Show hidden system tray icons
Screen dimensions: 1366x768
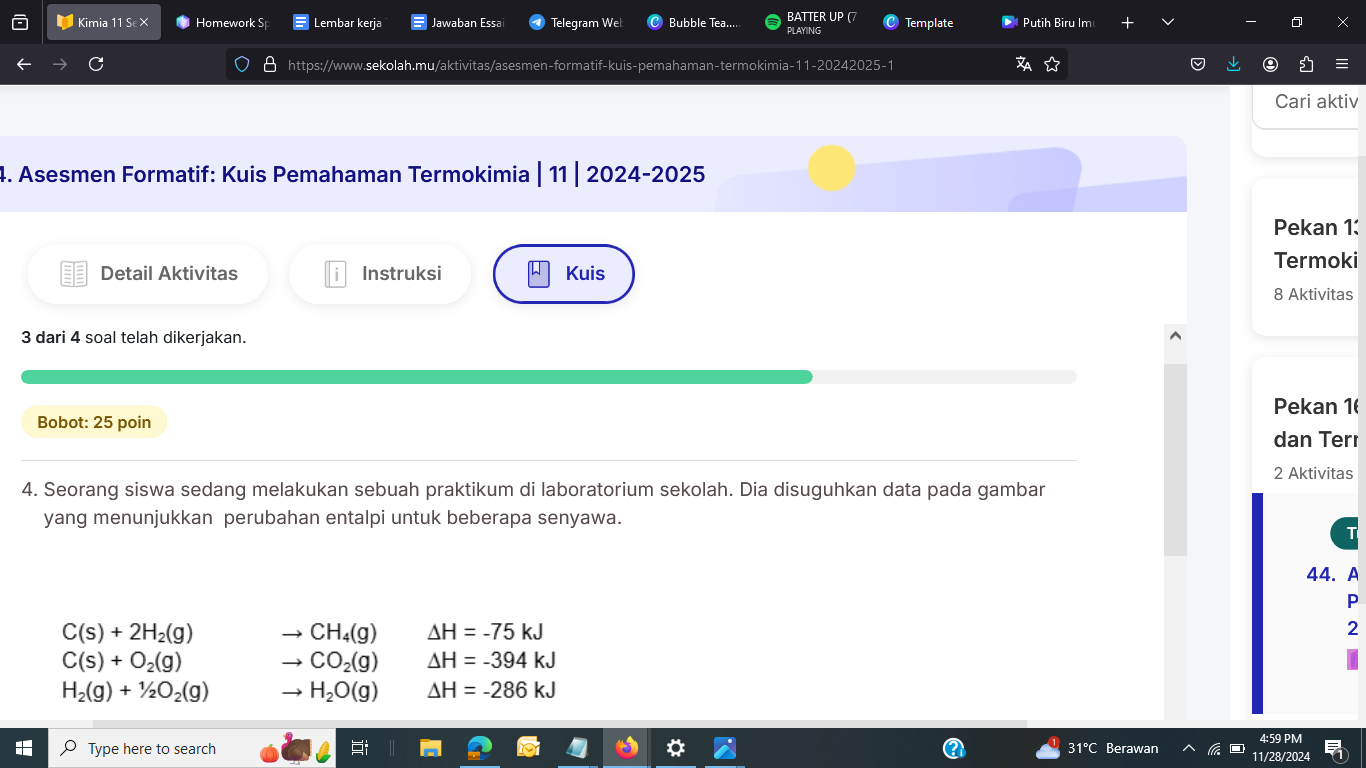(x=1189, y=748)
